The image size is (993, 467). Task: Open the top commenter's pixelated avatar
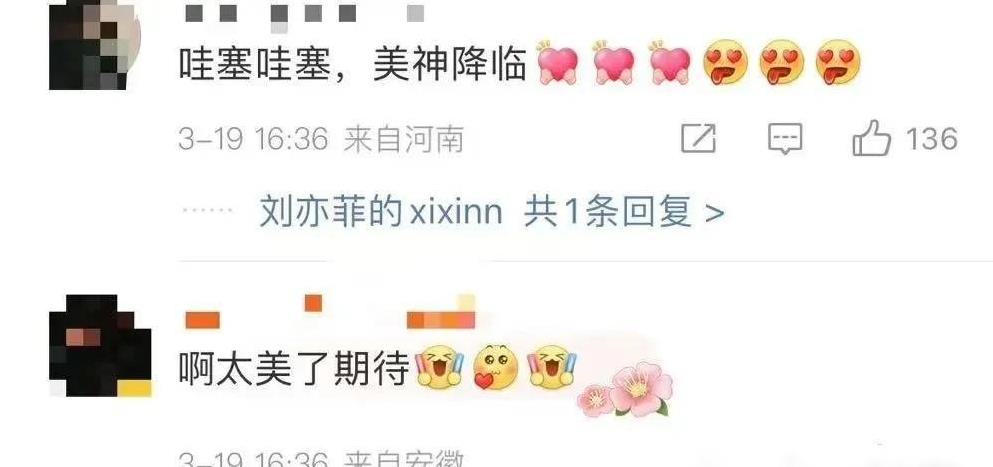coord(95,45)
